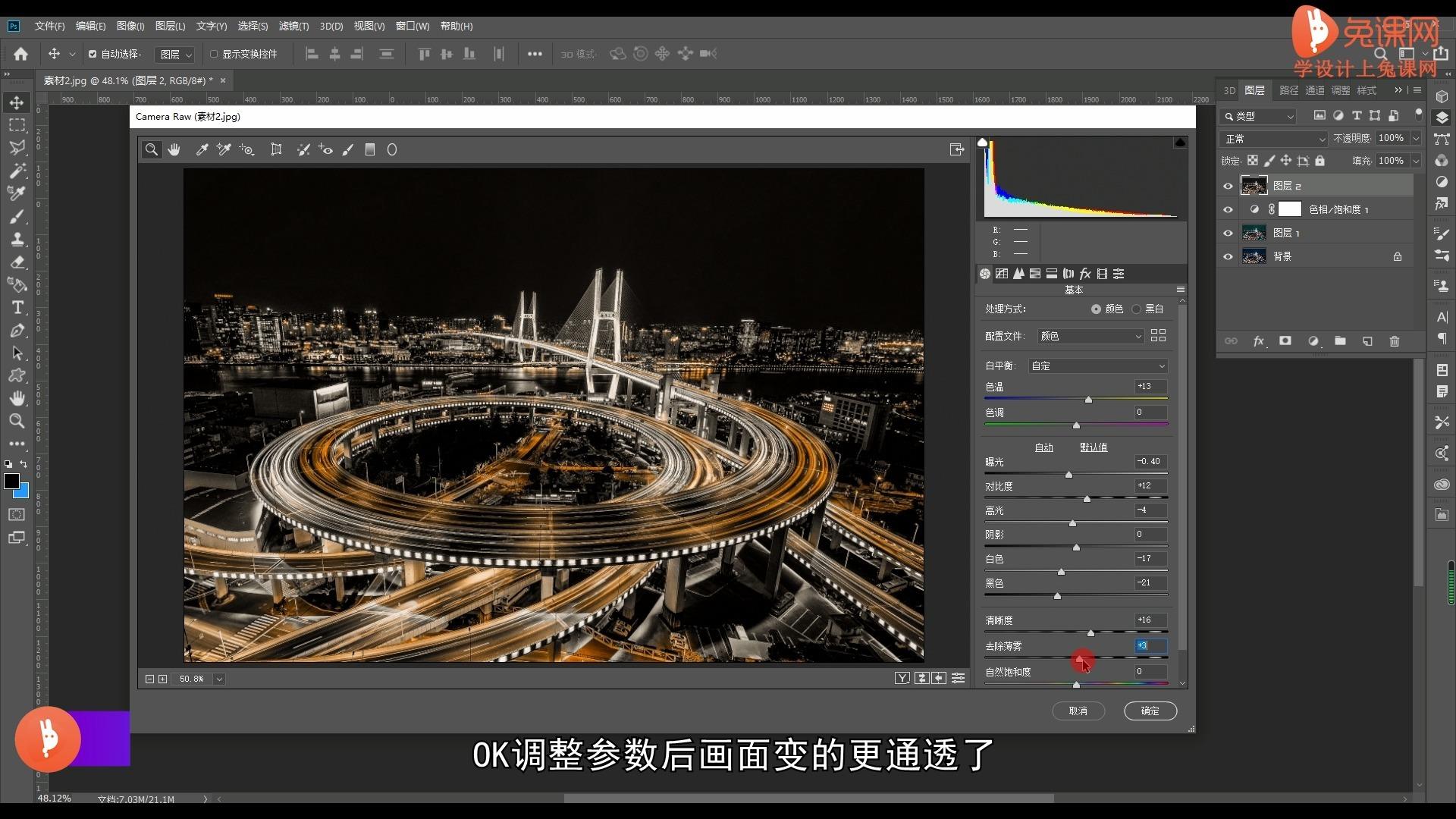
Task: Switch to the 3D panel tab
Action: pyautogui.click(x=1229, y=90)
